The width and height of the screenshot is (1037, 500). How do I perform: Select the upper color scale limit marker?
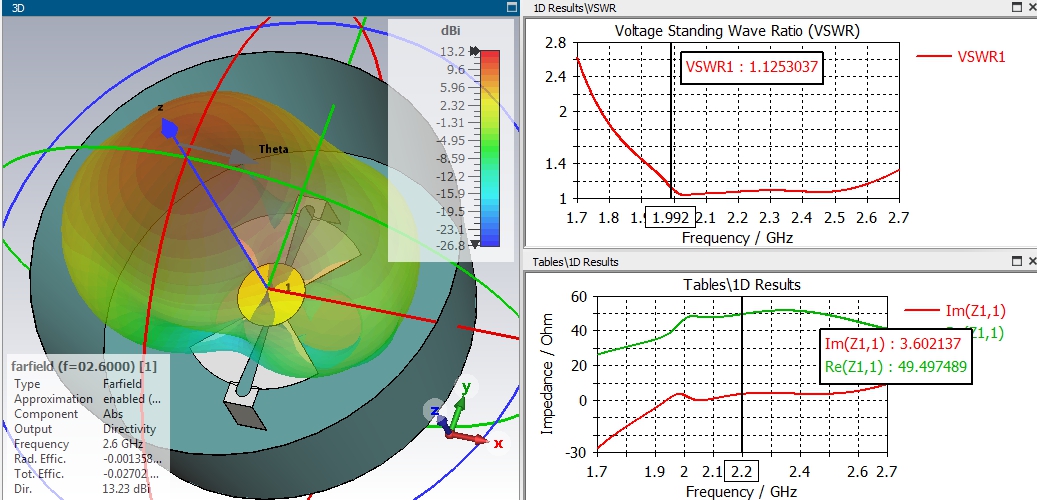[474, 51]
